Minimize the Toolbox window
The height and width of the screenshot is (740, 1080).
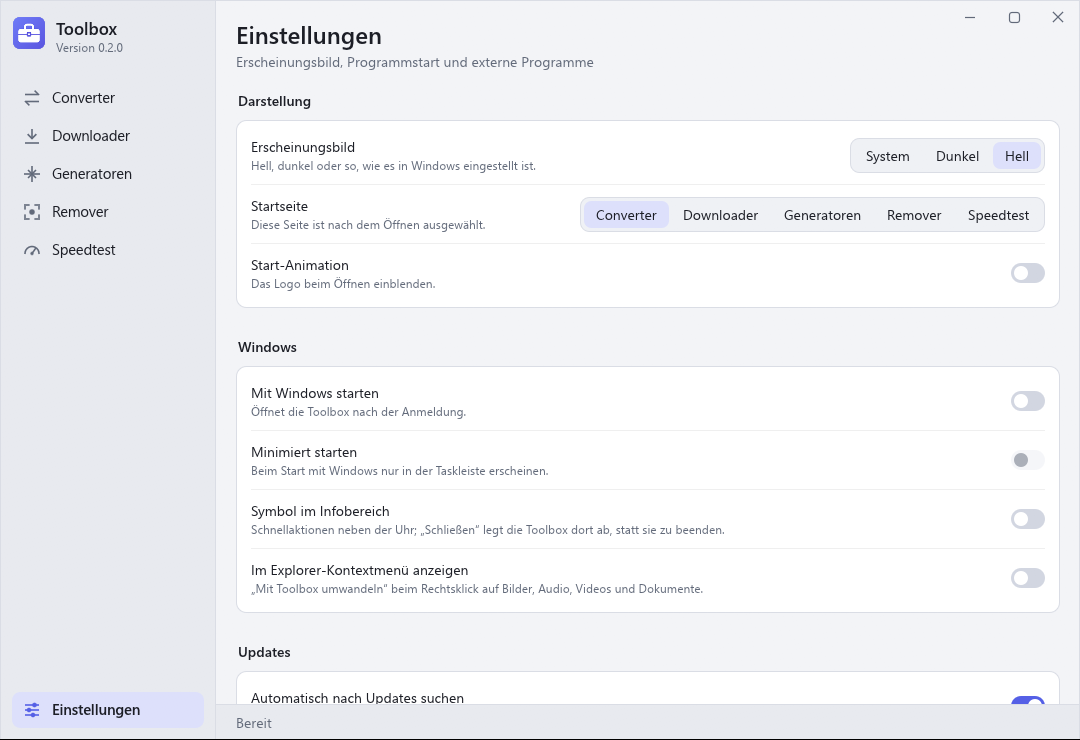coord(970,17)
